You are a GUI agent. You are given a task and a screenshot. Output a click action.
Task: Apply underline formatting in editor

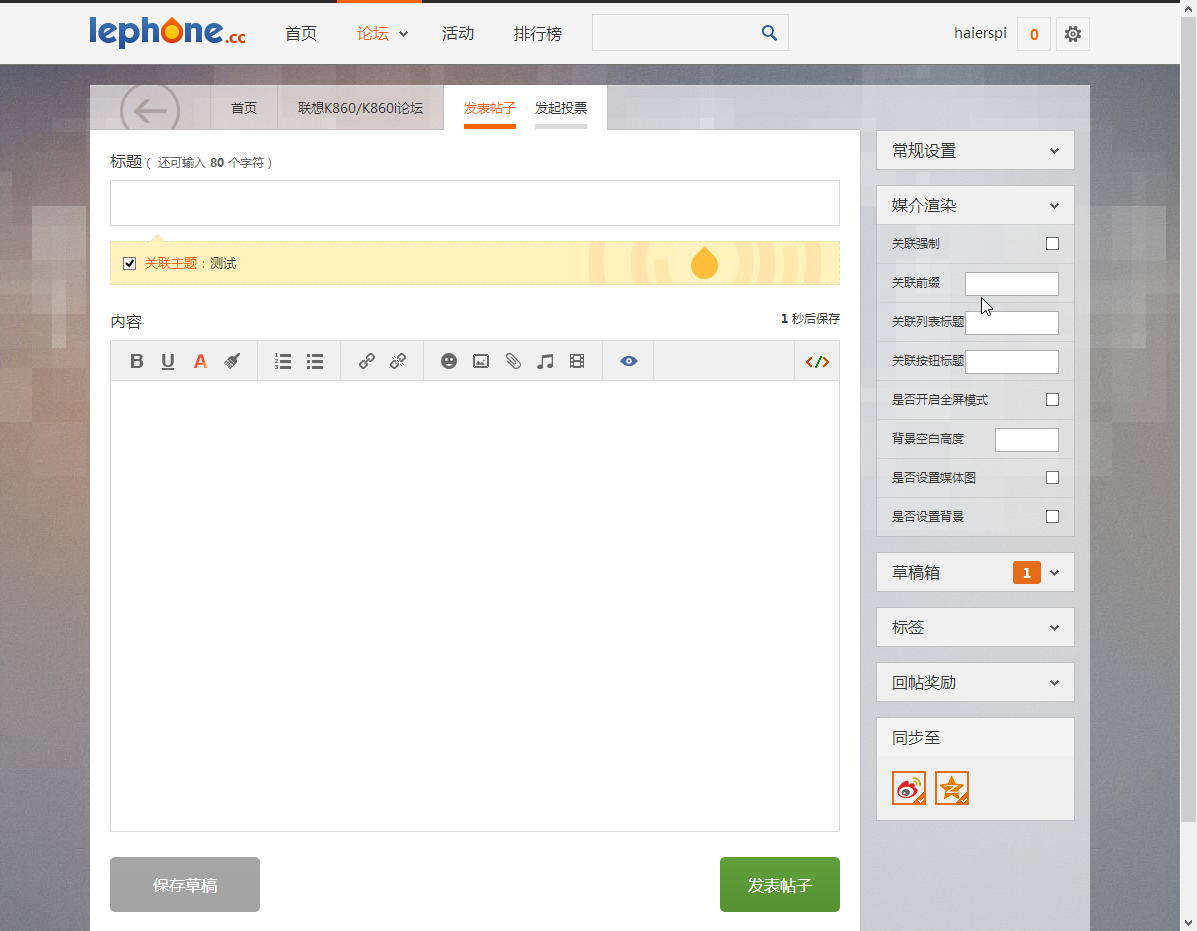point(168,362)
